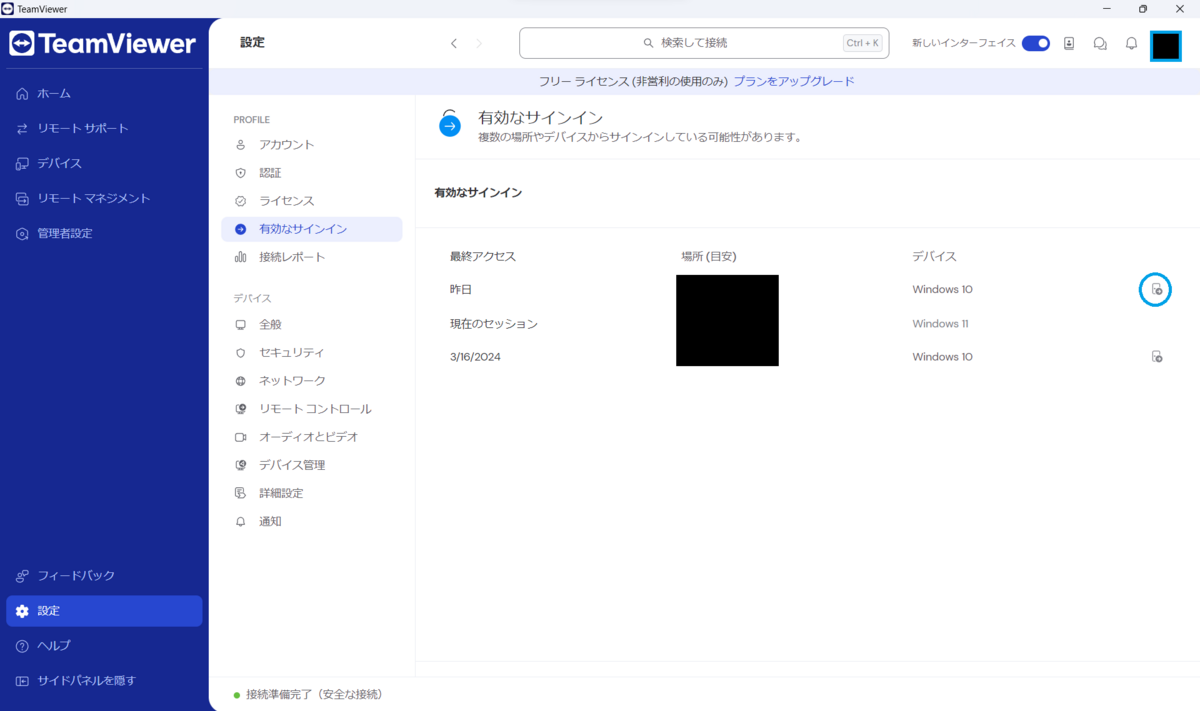The width and height of the screenshot is (1200, 711).
Task: Click the monitor icon beside 全般
Action: tap(240, 325)
